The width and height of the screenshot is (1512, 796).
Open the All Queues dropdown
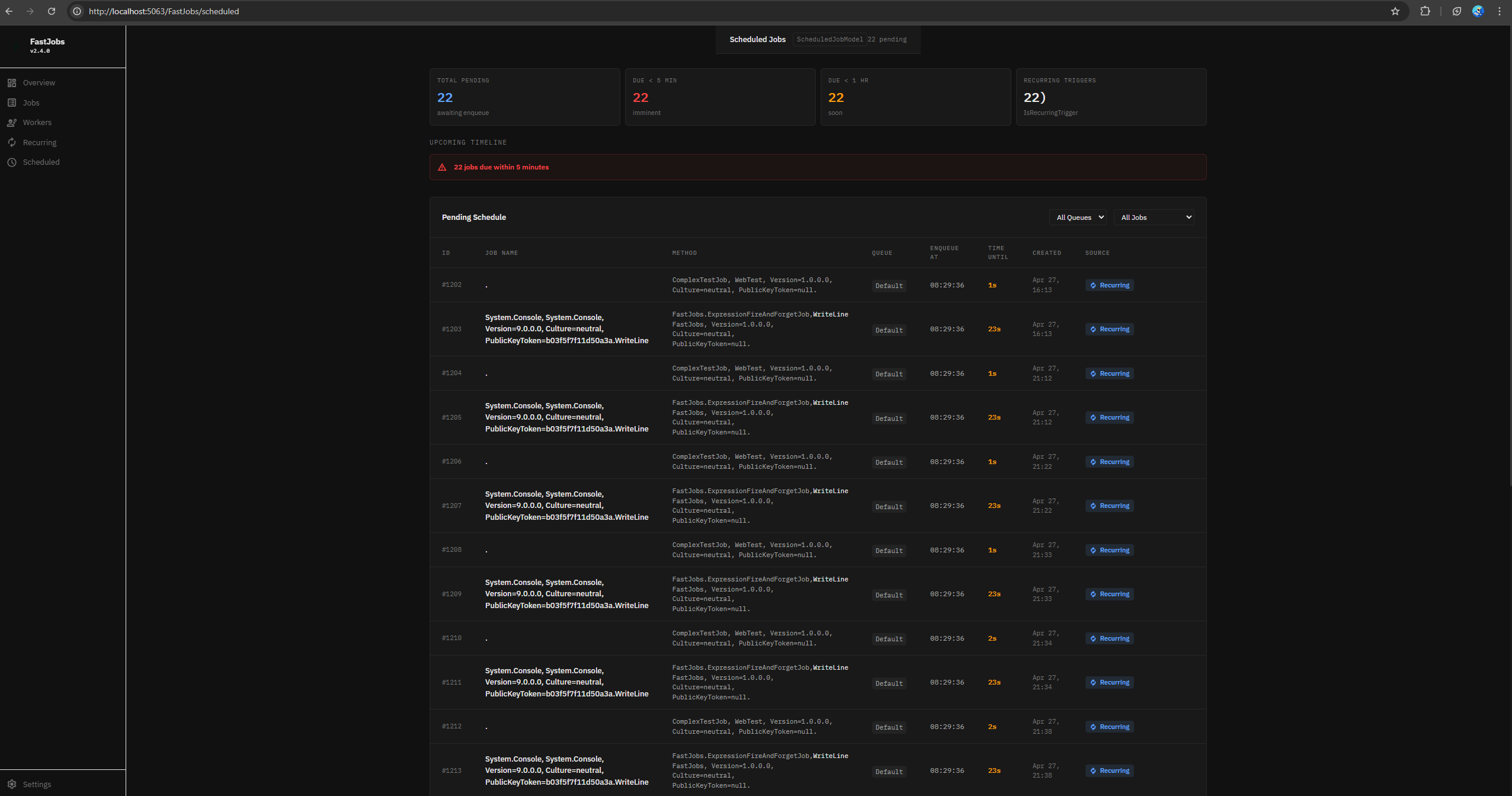point(1078,218)
